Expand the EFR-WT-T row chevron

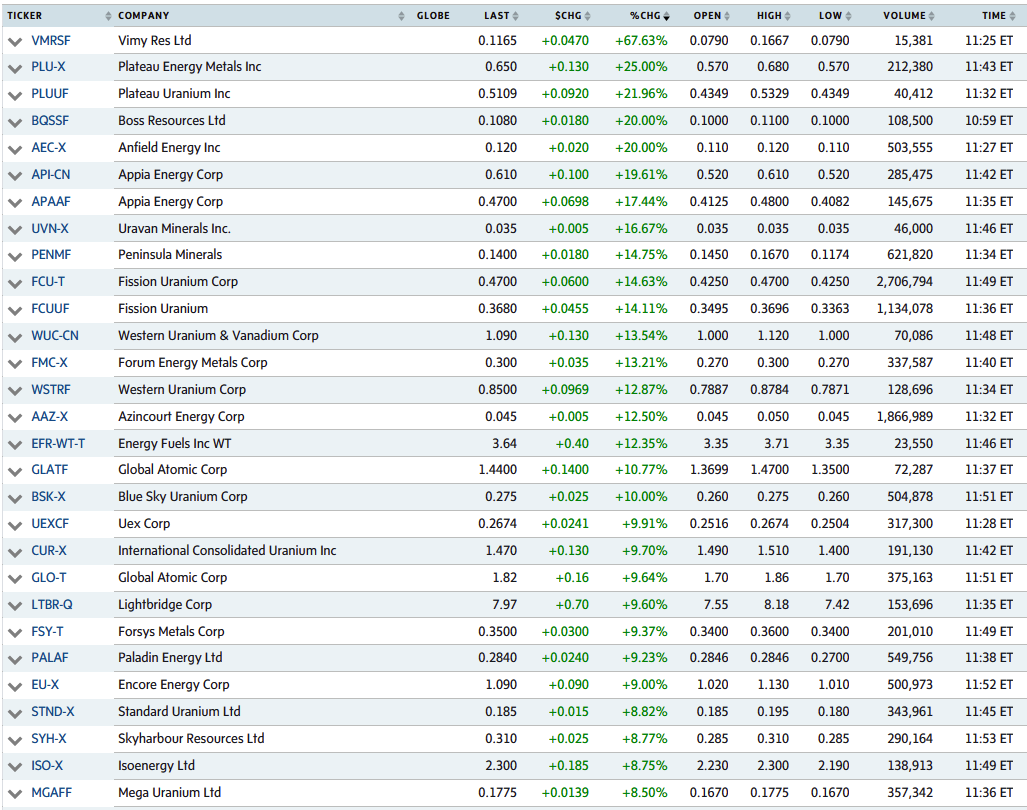point(14,445)
